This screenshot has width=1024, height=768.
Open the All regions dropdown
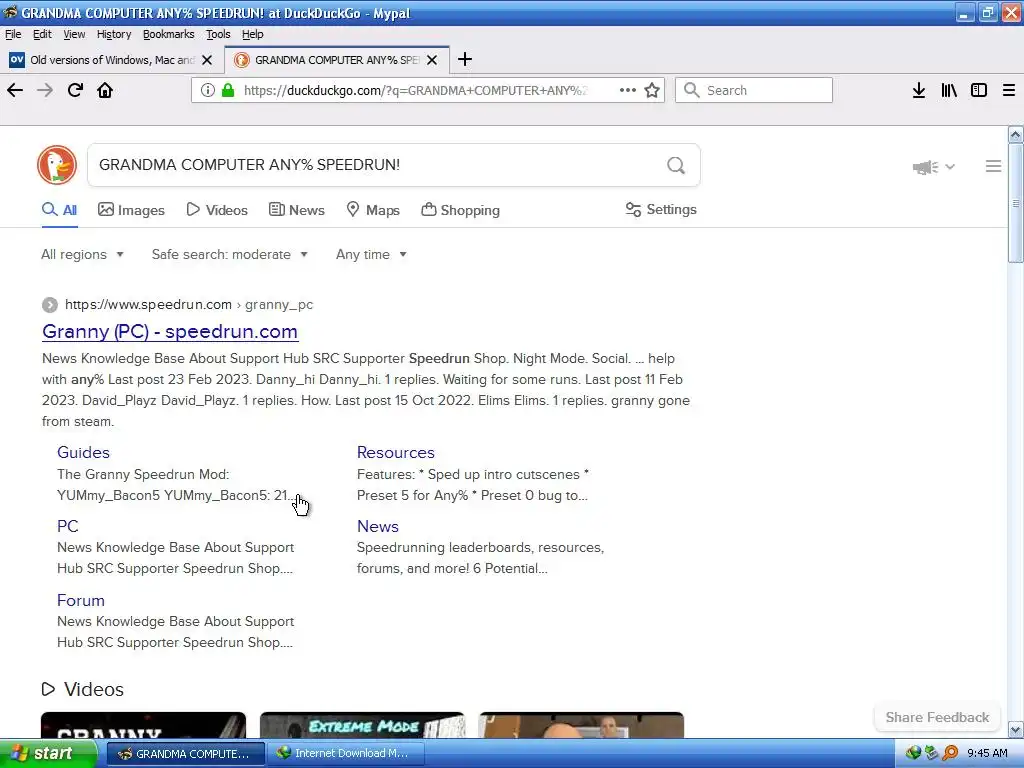click(82, 255)
